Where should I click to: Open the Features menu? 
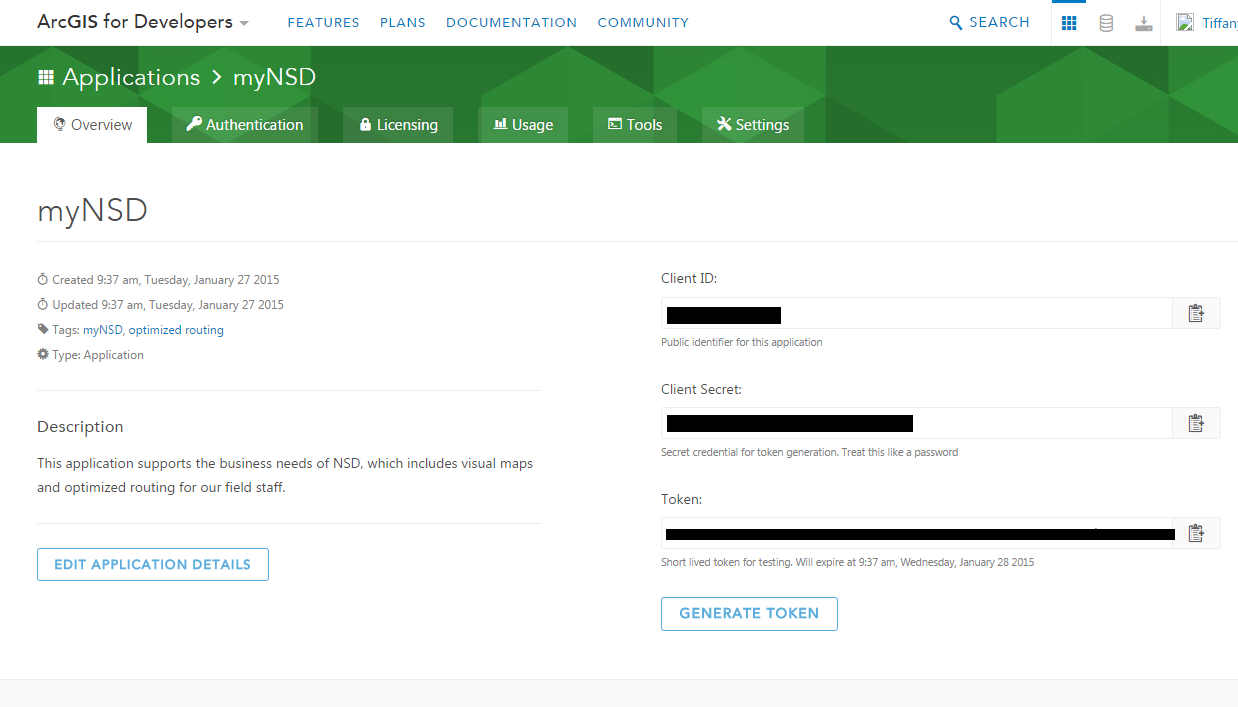pyautogui.click(x=323, y=23)
